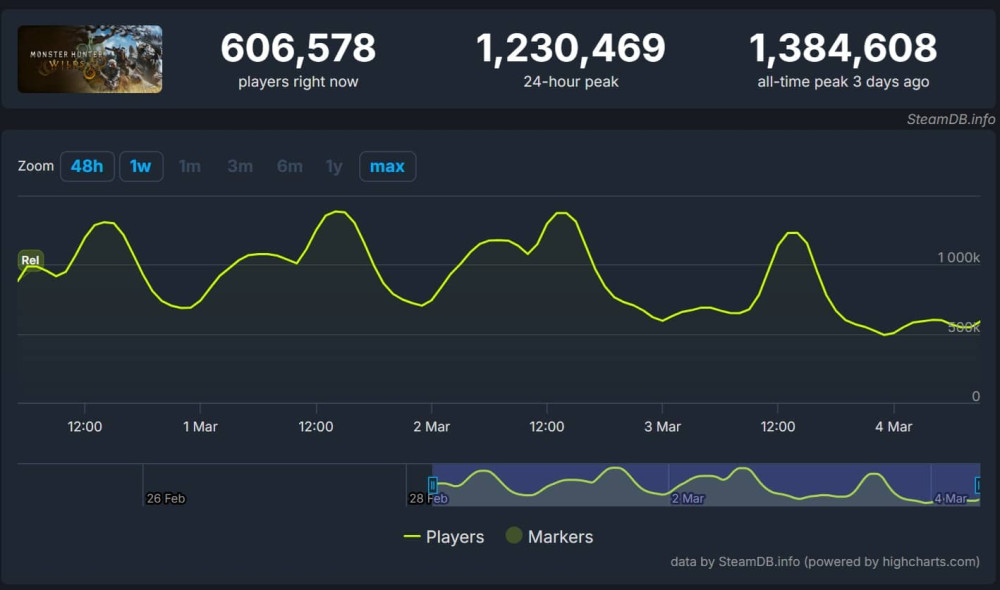Screen dimensions: 1000x590
Task: Click the 26 Feb area in navigator
Action: click(x=166, y=498)
